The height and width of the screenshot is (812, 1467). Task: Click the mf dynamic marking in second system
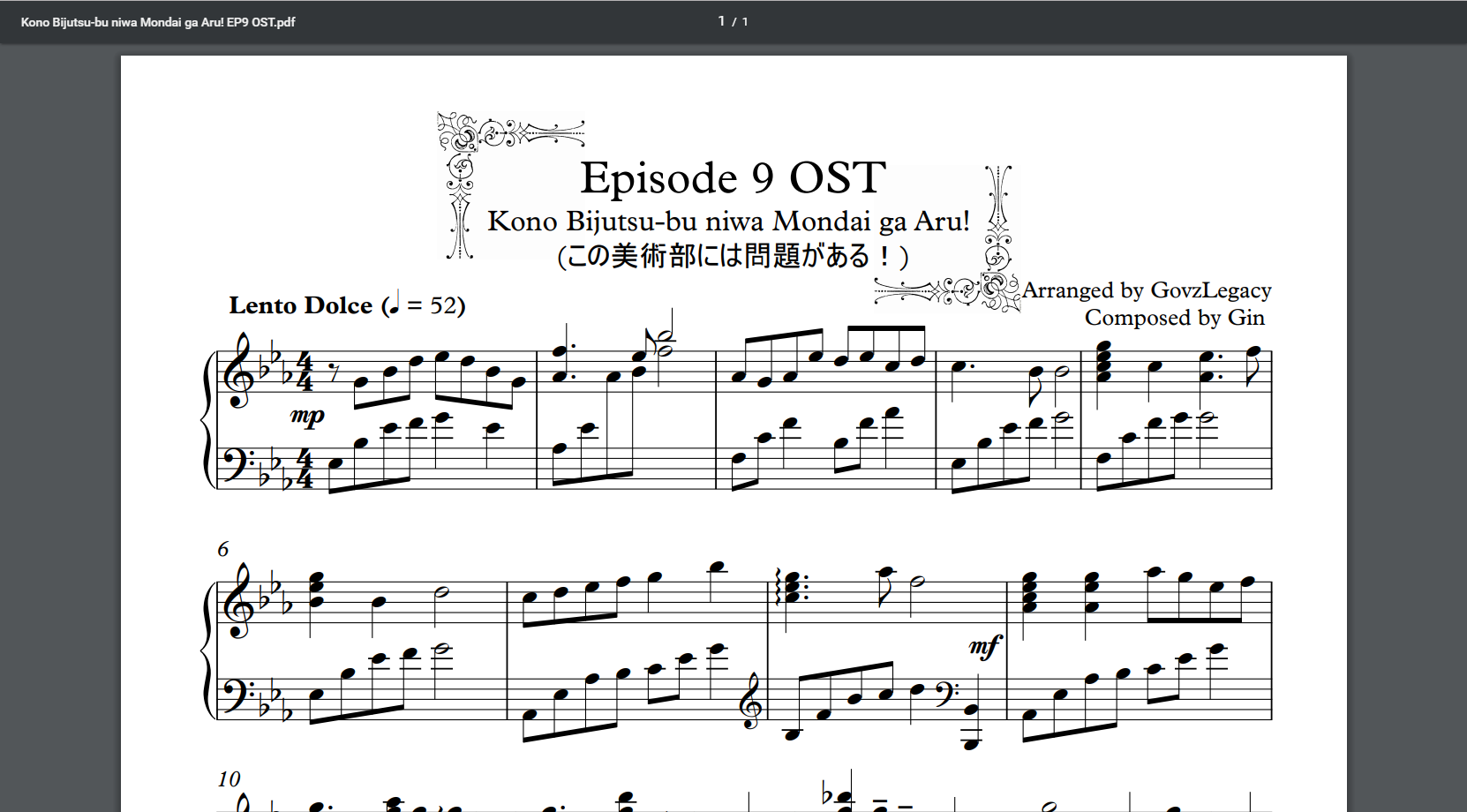(x=984, y=647)
